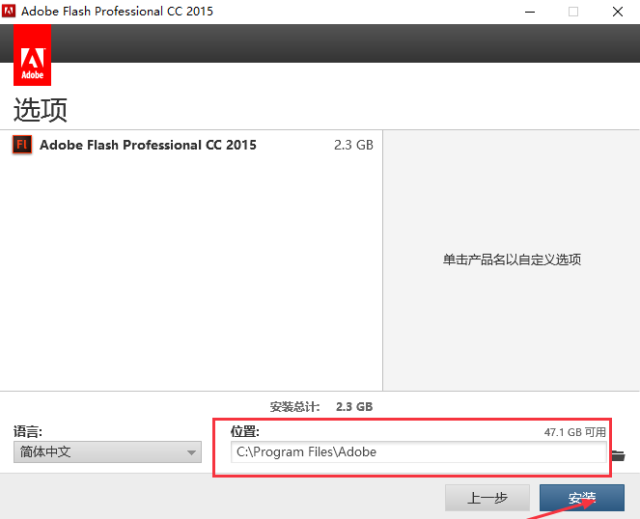Click the Flash 'Fl' product icon
This screenshot has height=519, width=640.
click(x=22, y=145)
